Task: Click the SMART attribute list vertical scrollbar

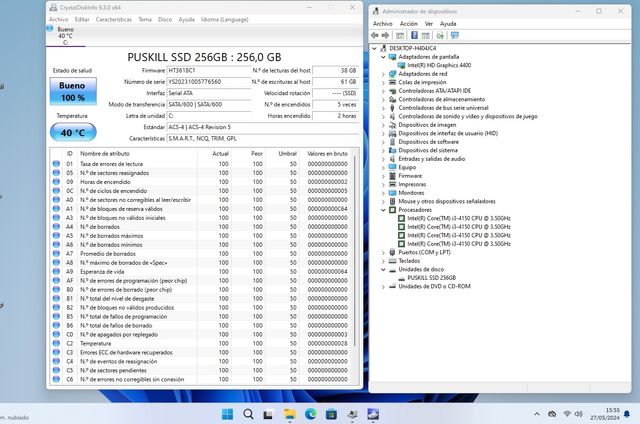Action: (x=354, y=251)
